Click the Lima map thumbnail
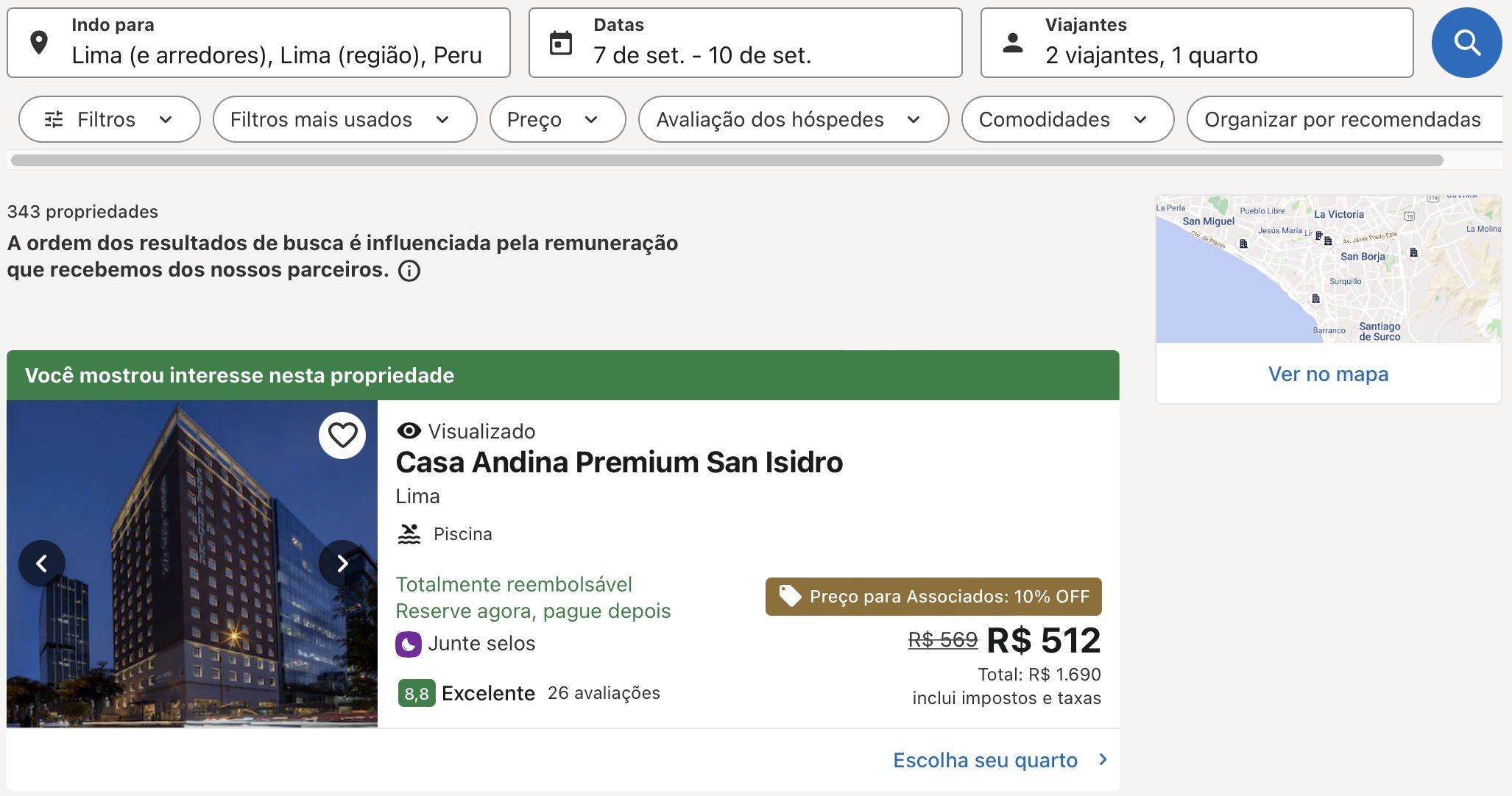Viewport: 1512px width, 796px height. (1328, 269)
